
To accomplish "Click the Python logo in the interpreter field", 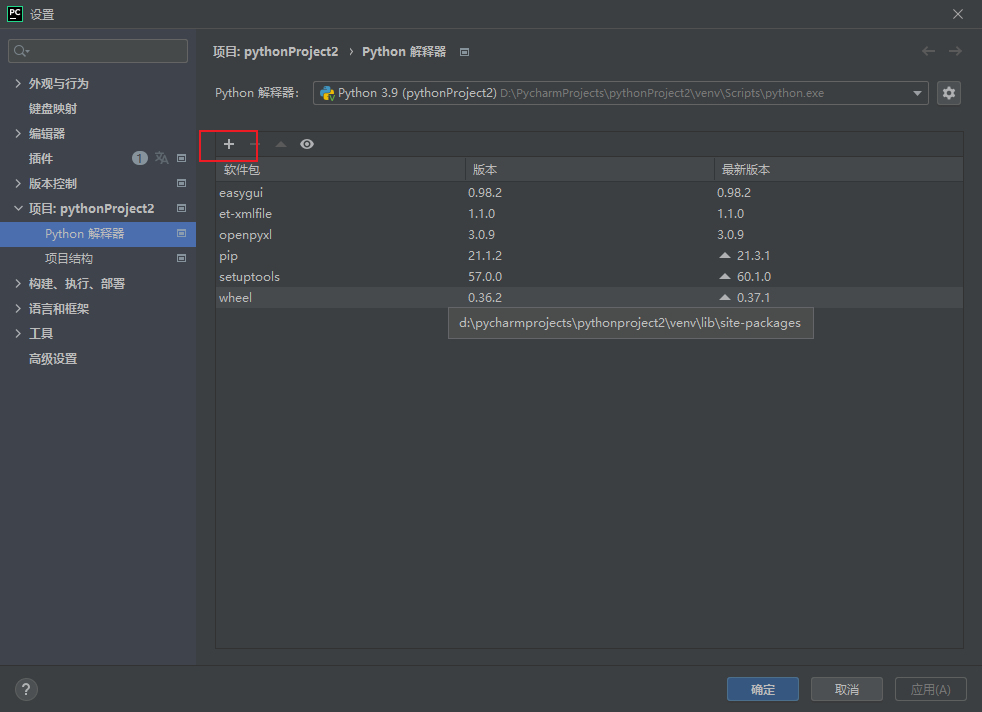I will 328,92.
